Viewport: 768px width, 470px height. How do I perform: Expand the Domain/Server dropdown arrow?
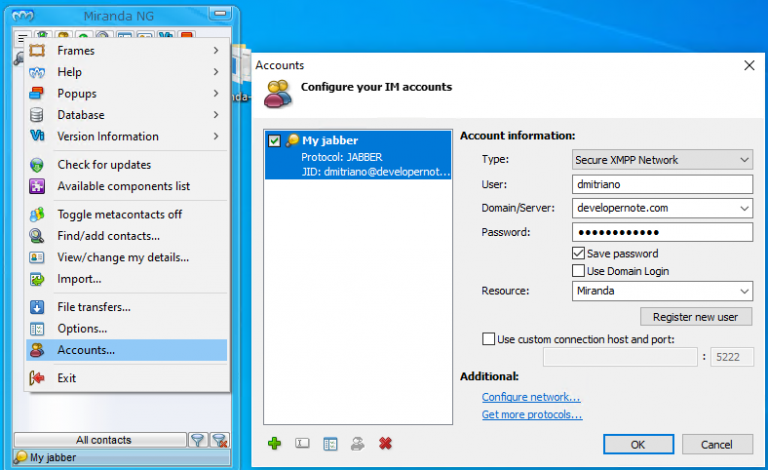coord(744,208)
